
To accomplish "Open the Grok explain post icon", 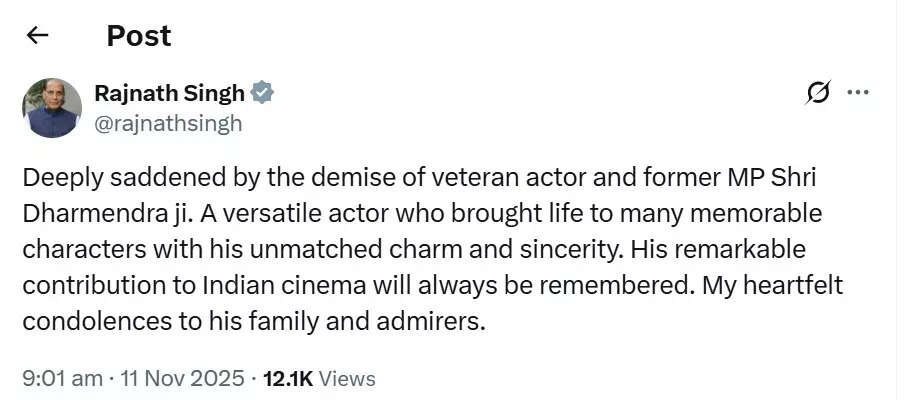I will point(818,92).
